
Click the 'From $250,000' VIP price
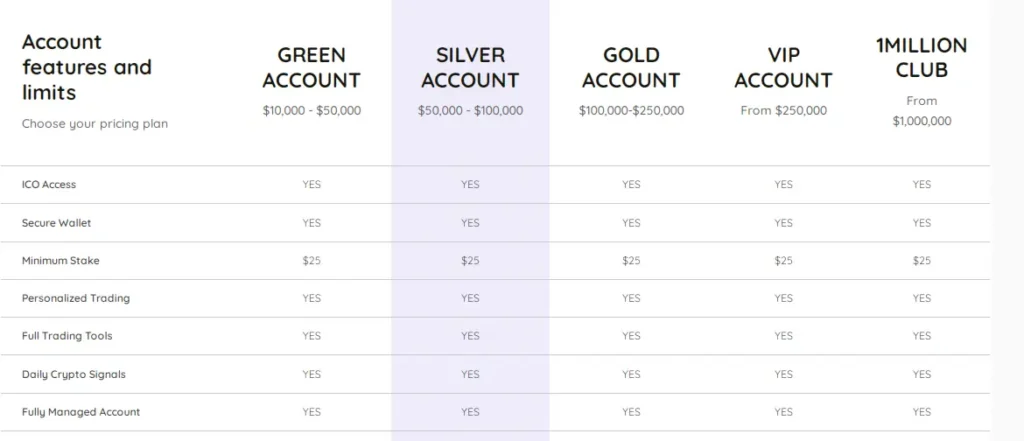(x=784, y=111)
